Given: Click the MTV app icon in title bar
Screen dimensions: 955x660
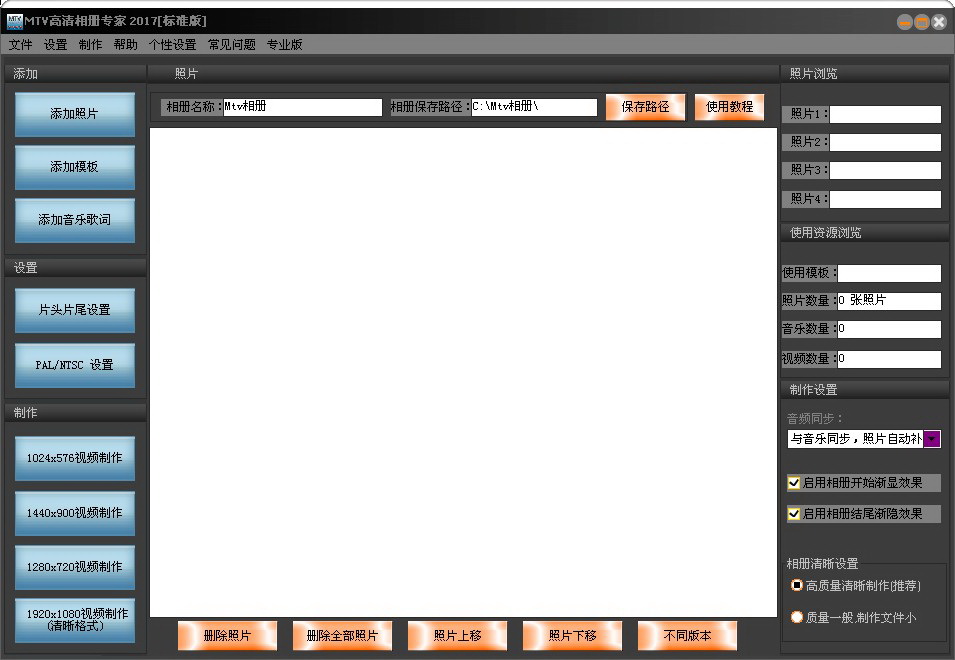Looking at the screenshot, I should tap(15, 21).
